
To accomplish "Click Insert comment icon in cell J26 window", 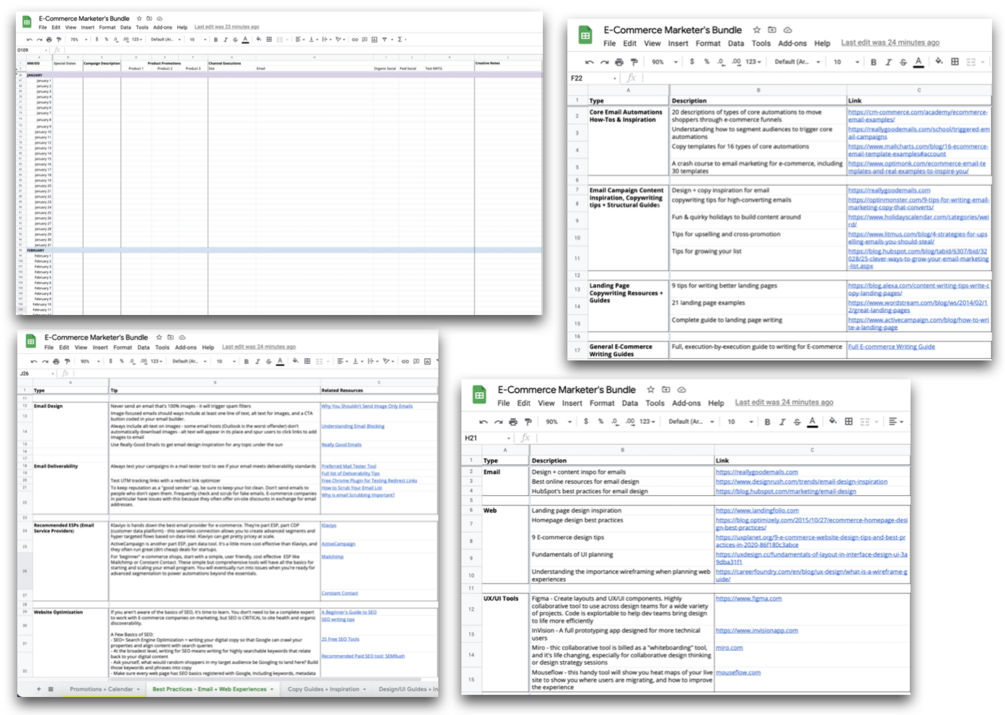I will click(x=416, y=361).
